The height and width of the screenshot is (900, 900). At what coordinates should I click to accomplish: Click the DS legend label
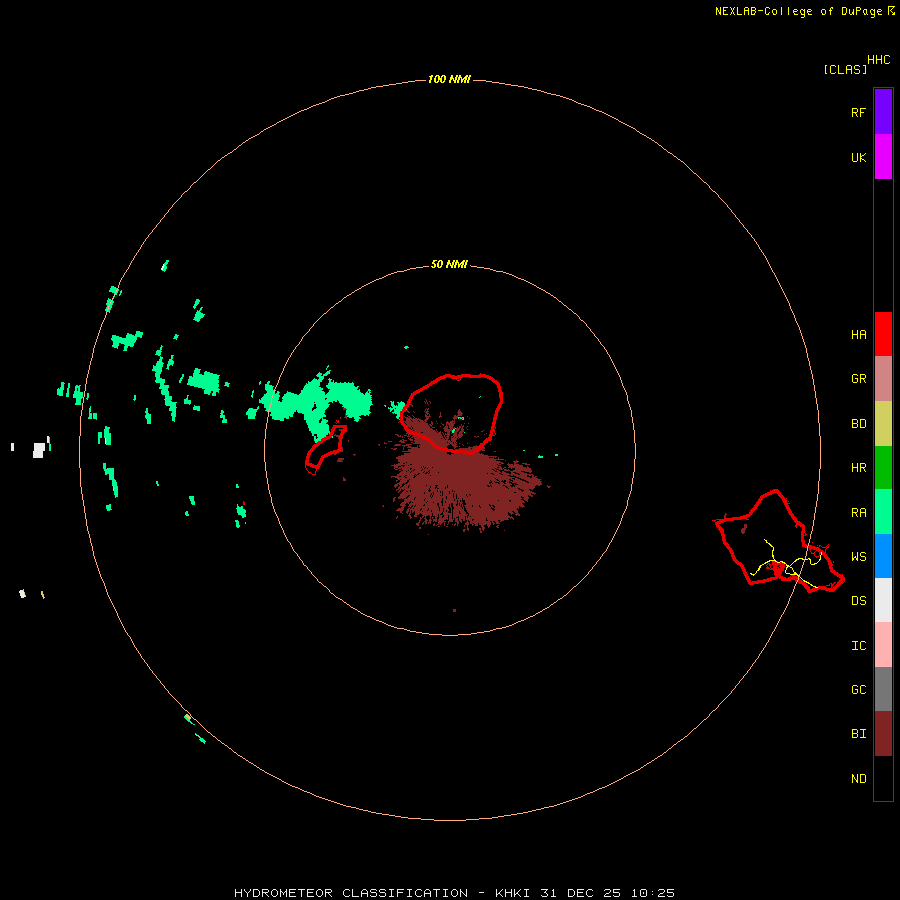pos(858,600)
